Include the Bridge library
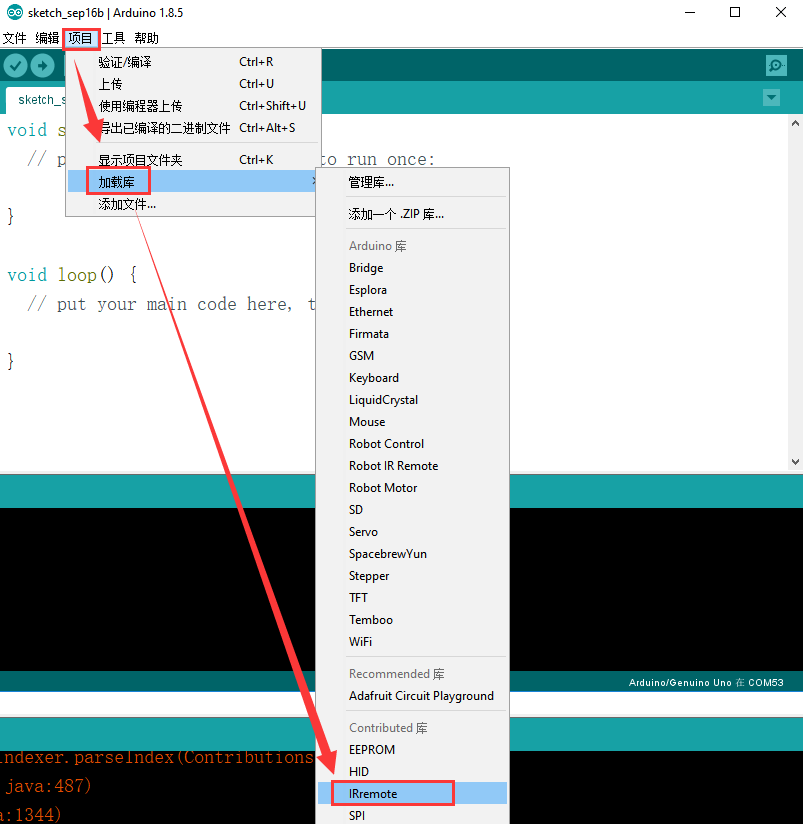Viewport: 803px width, 824px height. pyautogui.click(x=413, y=268)
